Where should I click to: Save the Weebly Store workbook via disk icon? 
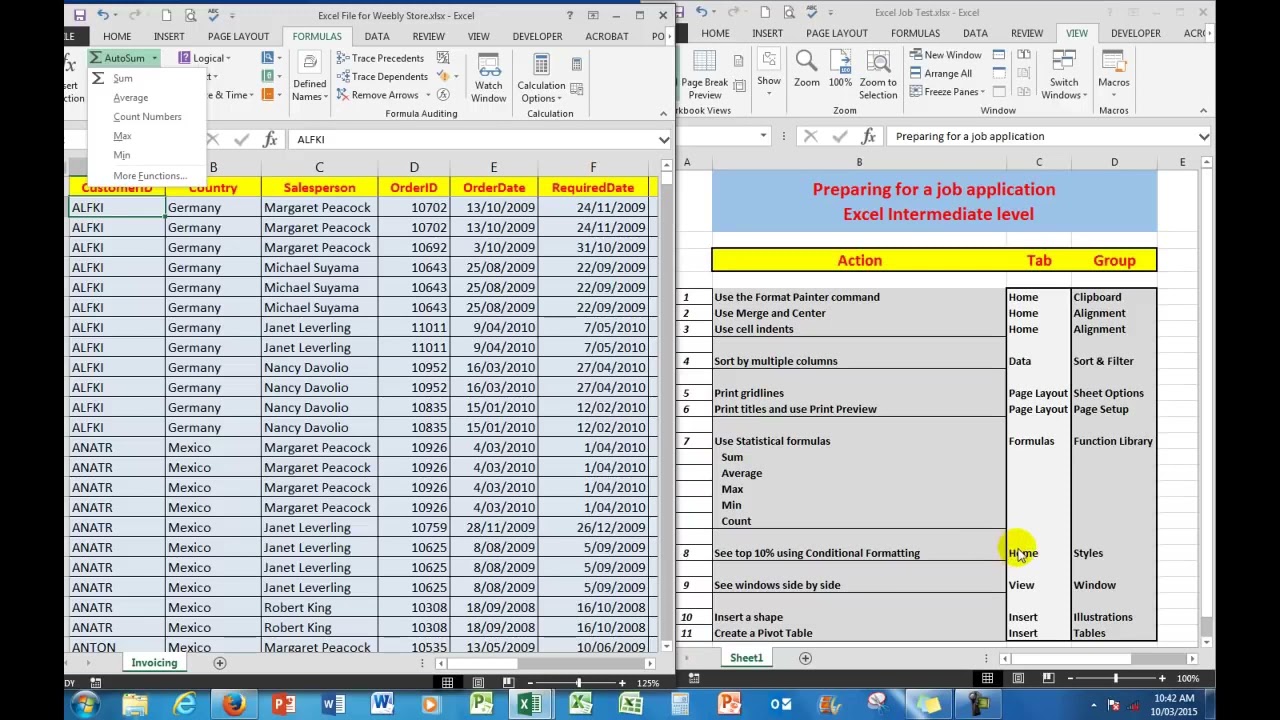point(78,15)
